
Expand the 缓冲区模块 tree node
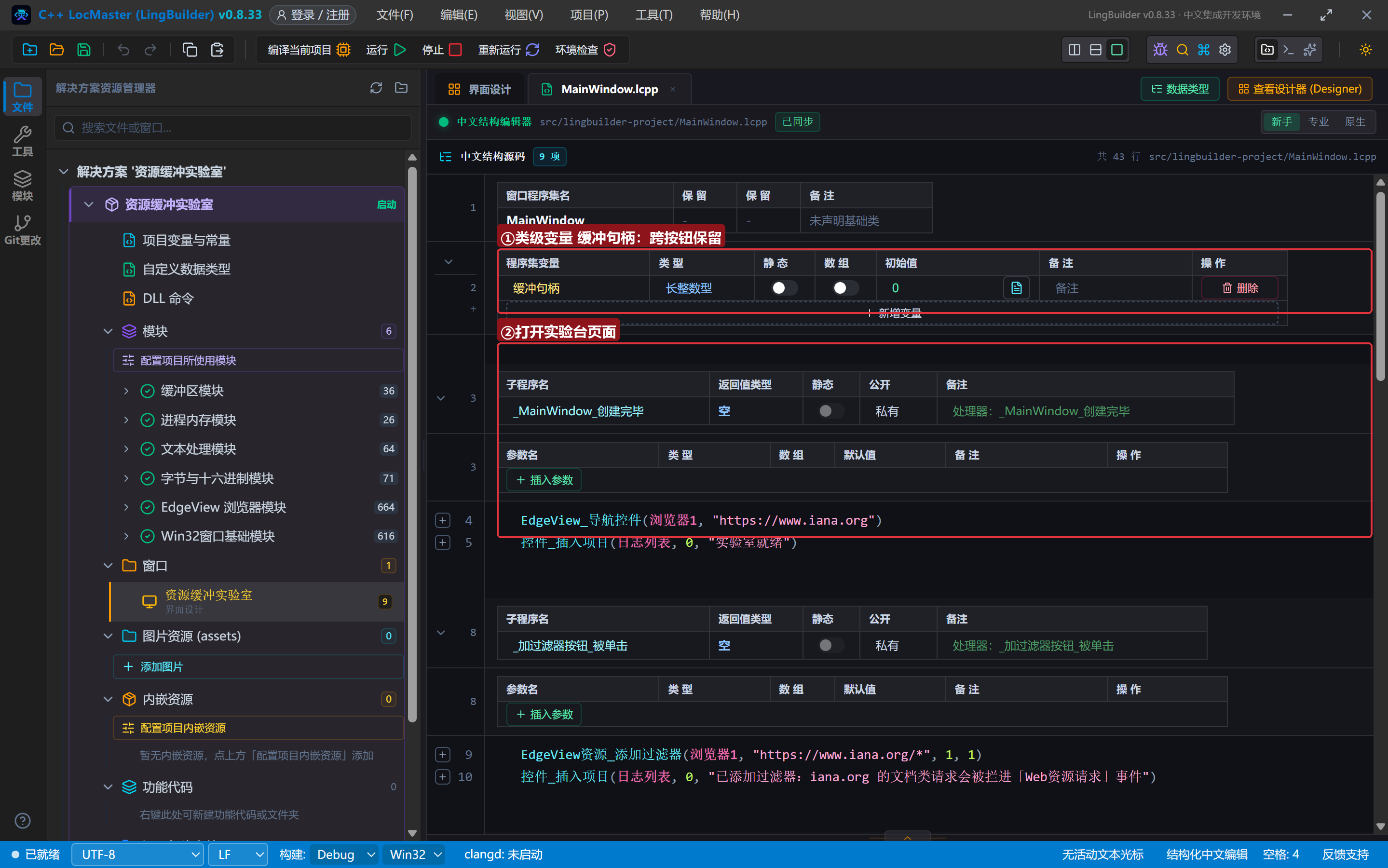click(126, 391)
